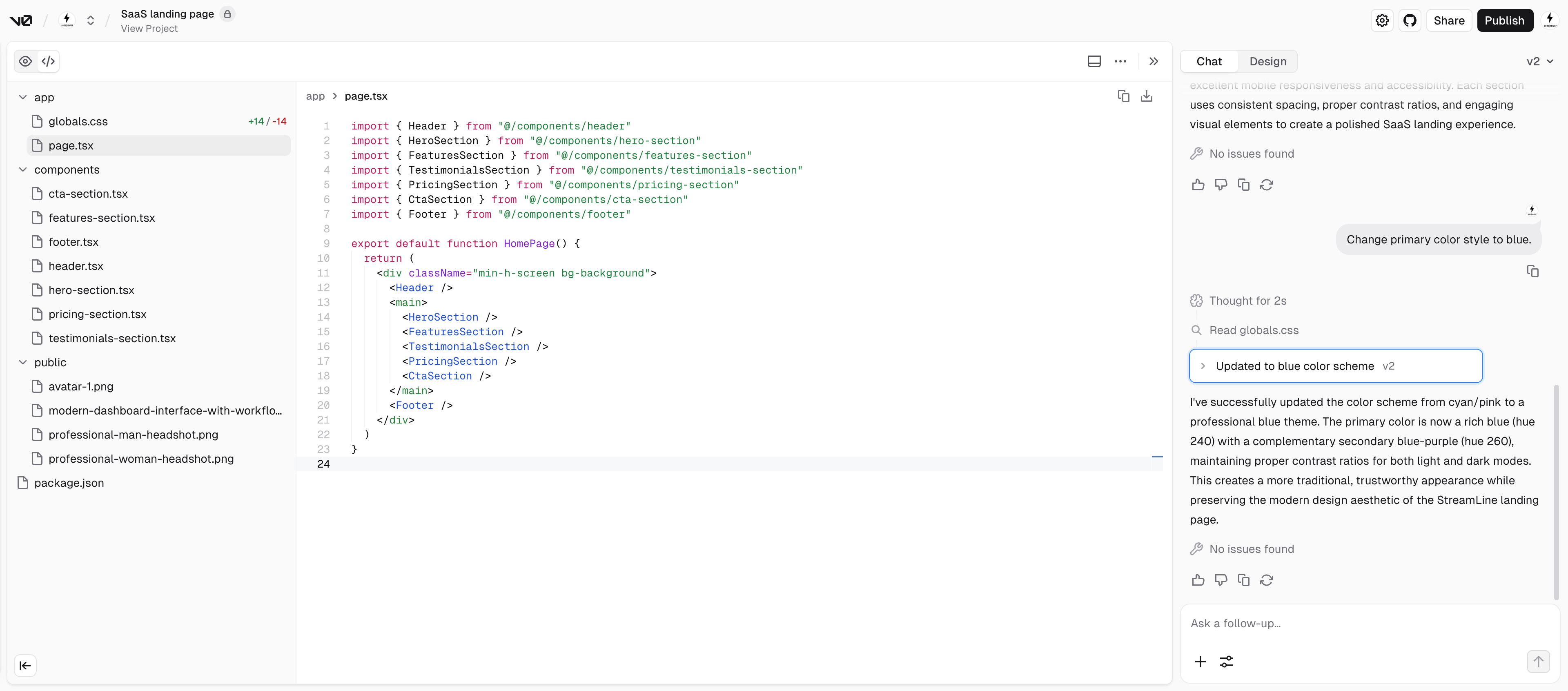
Task: Switch to preview eye view
Action: coord(26,62)
